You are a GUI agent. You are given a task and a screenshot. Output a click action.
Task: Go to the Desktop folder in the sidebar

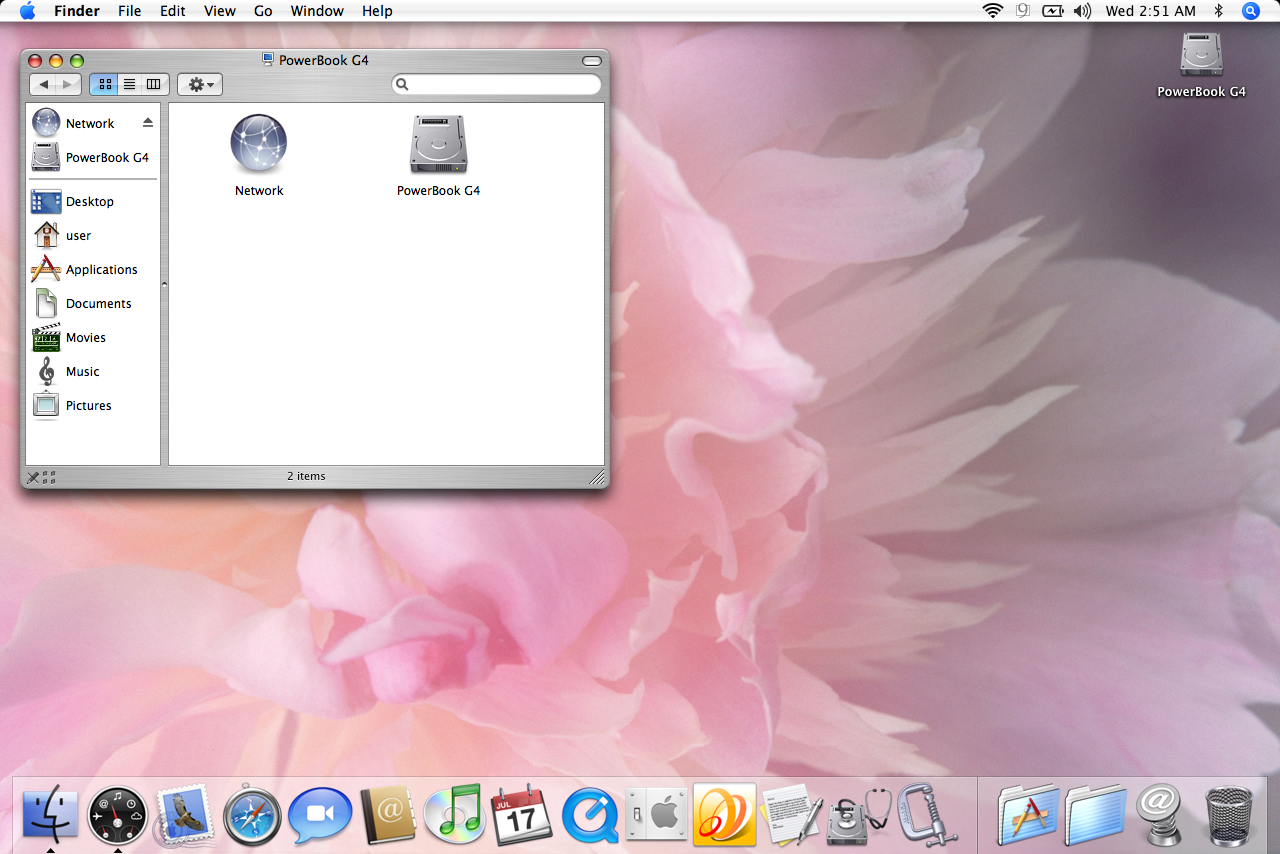73,201
